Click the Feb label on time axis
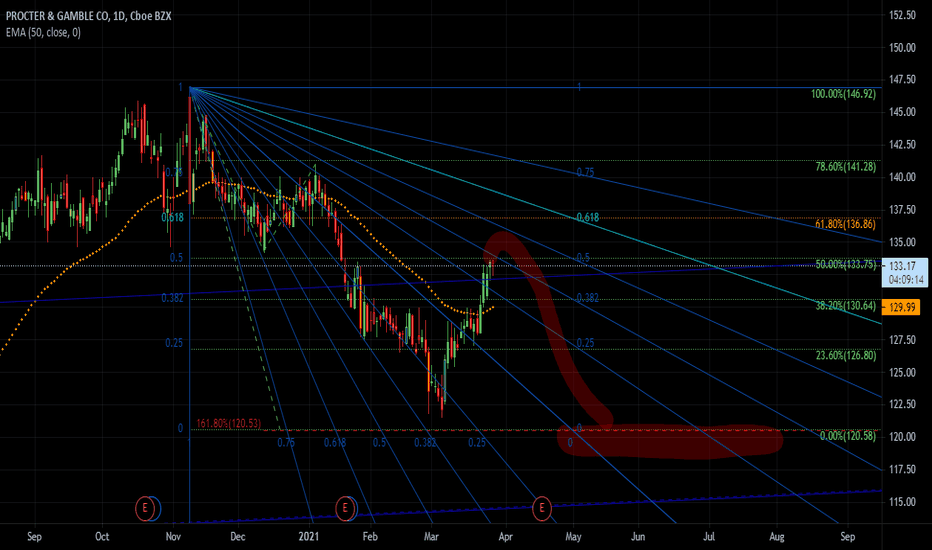Viewport: 932px width, 550px height. coord(370,536)
